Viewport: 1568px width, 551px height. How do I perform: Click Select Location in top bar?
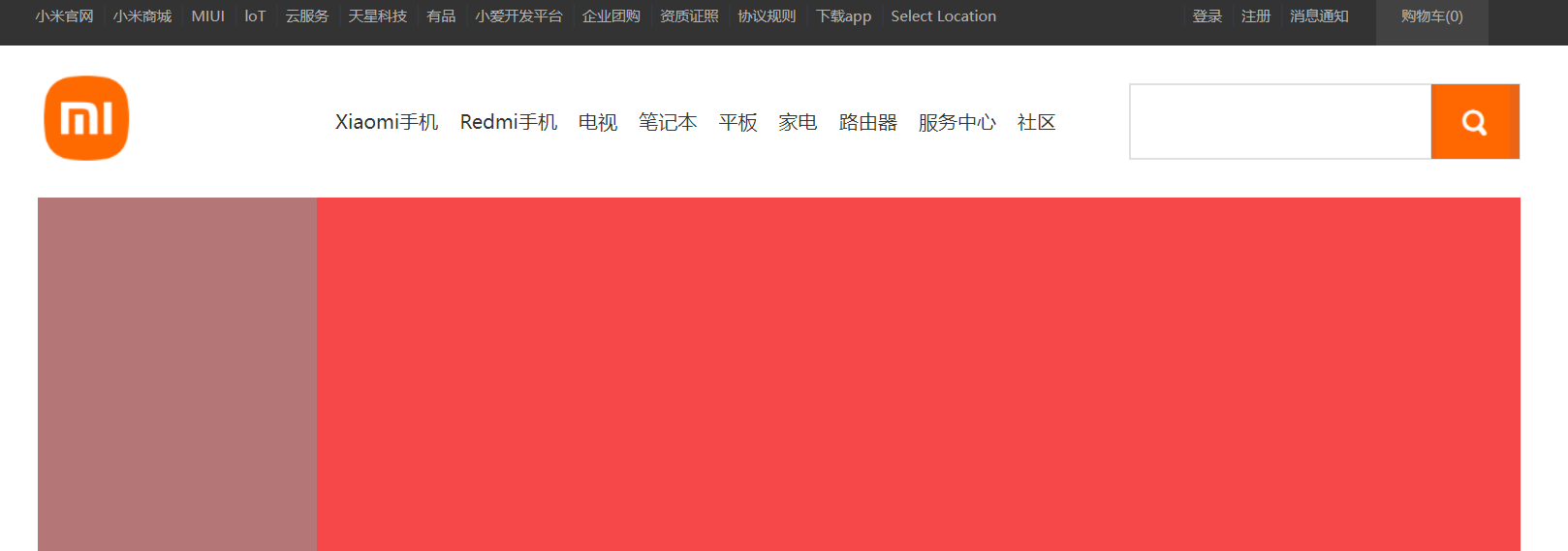(944, 16)
